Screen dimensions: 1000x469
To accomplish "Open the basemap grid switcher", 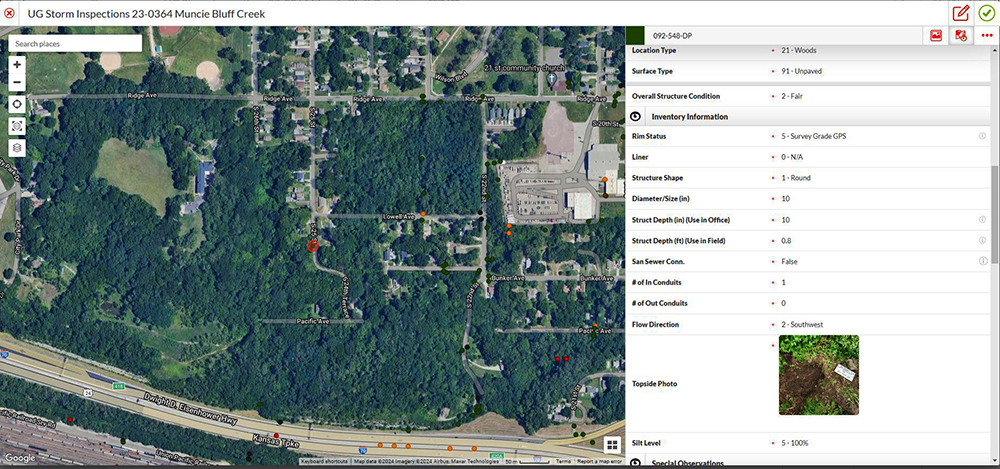I will pos(612,445).
